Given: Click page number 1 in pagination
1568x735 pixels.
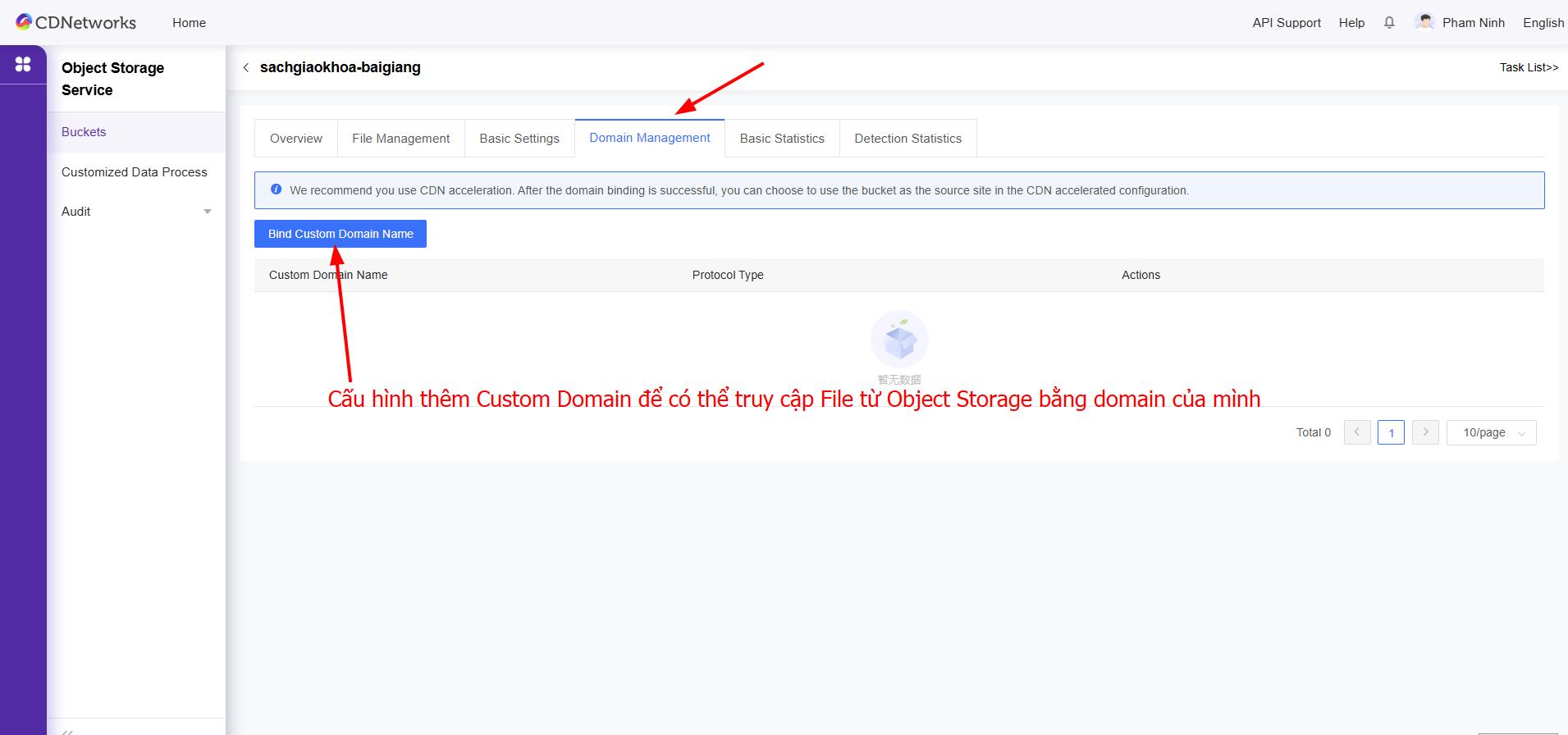Looking at the screenshot, I should click(x=1391, y=432).
